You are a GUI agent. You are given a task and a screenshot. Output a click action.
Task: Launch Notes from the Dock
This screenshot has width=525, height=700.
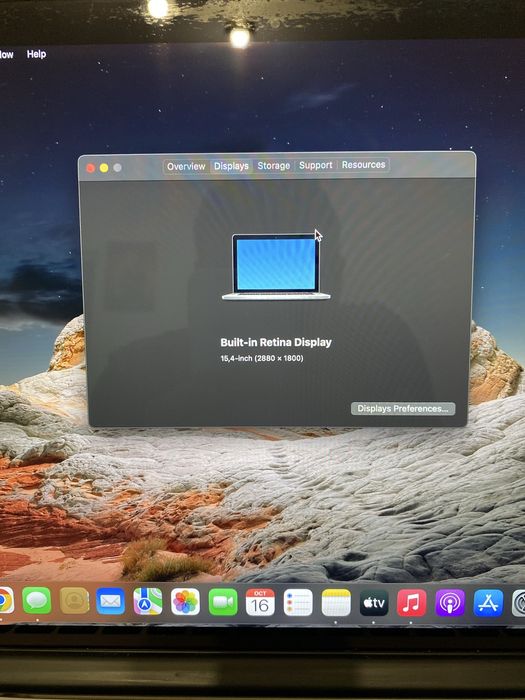(x=336, y=603)
